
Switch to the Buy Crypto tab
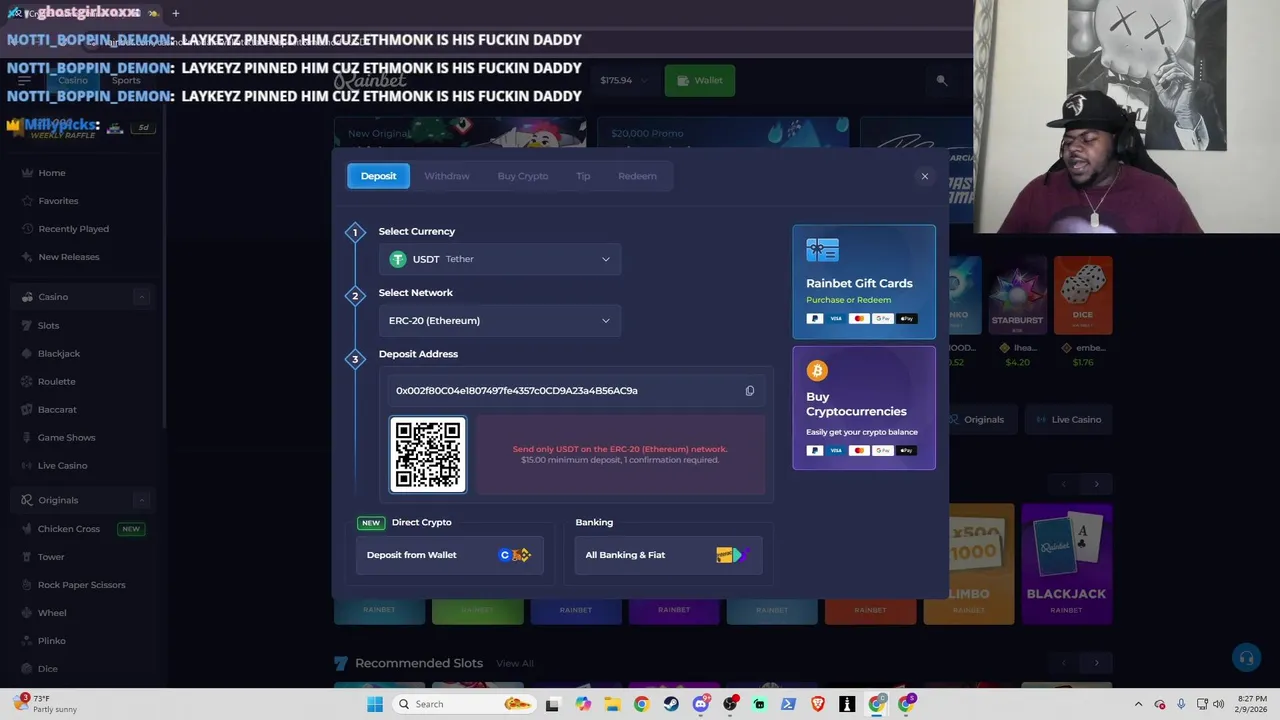coord(523,176)
